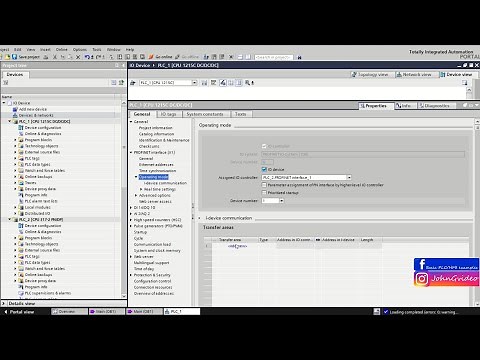Click the Save project toolbar button
This screenshot has width=480, height=360.
[x=26, y=57]
